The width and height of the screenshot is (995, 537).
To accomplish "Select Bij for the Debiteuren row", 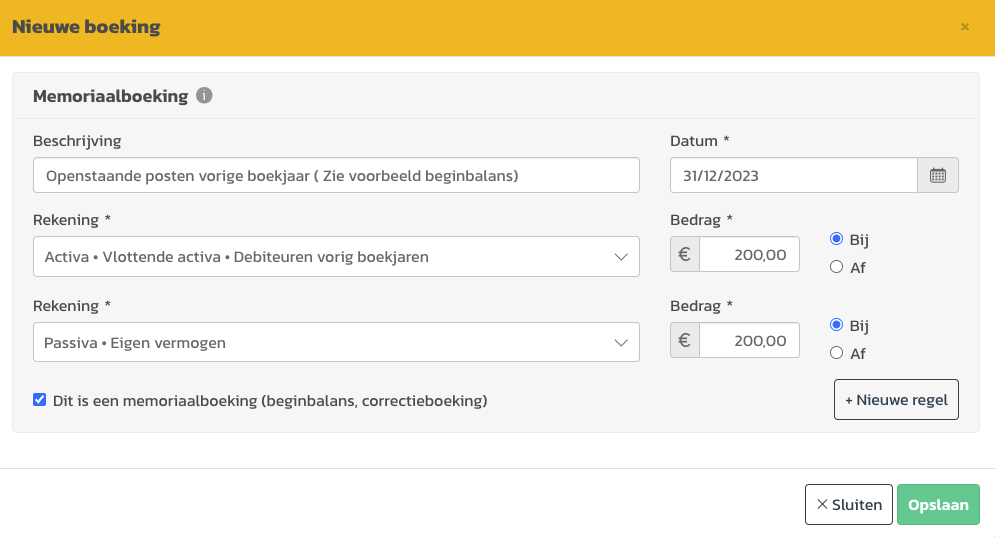I will (836, 239).
